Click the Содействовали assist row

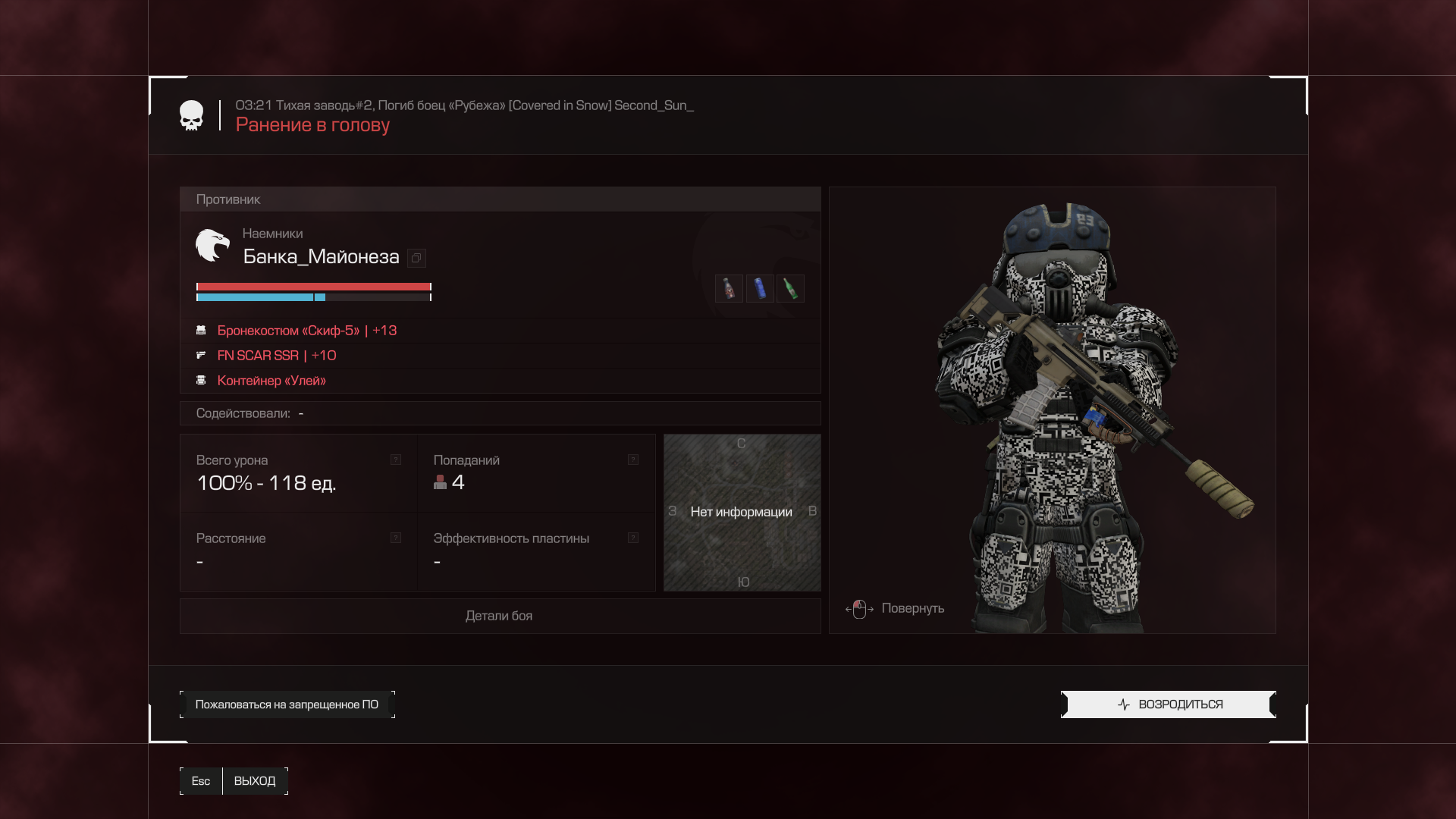500,413
